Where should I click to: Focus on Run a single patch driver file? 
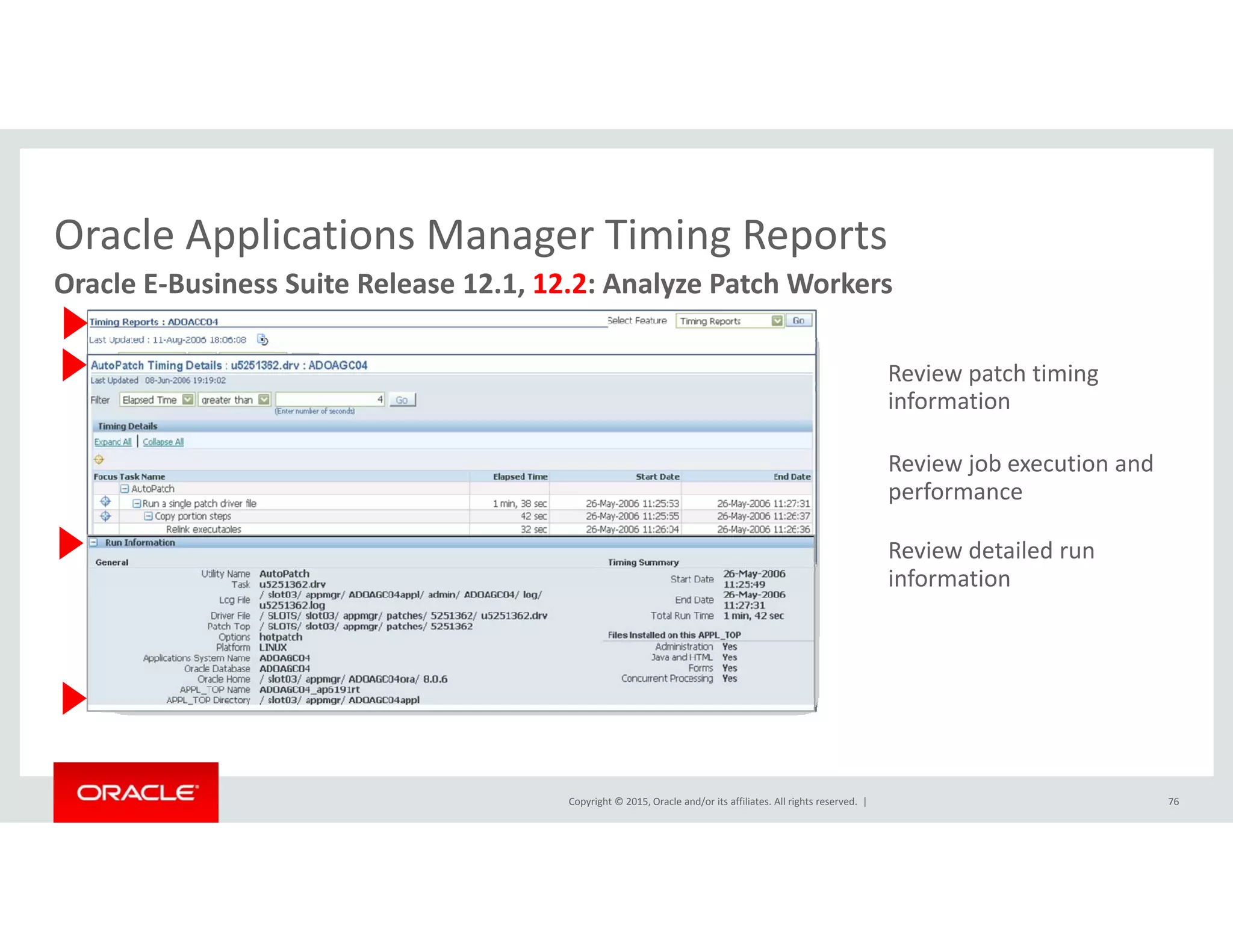105,502
